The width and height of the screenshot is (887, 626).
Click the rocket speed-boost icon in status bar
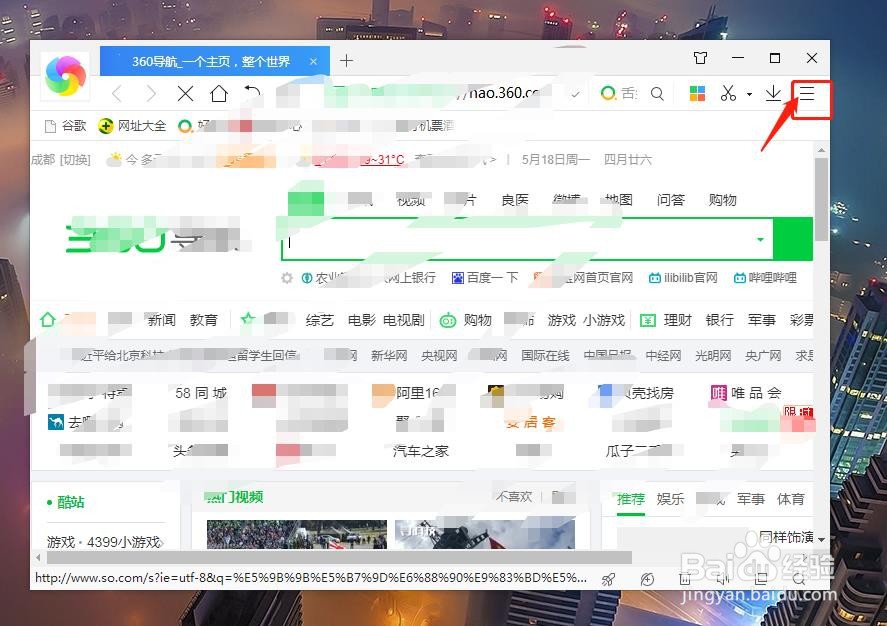coord(609,579)
